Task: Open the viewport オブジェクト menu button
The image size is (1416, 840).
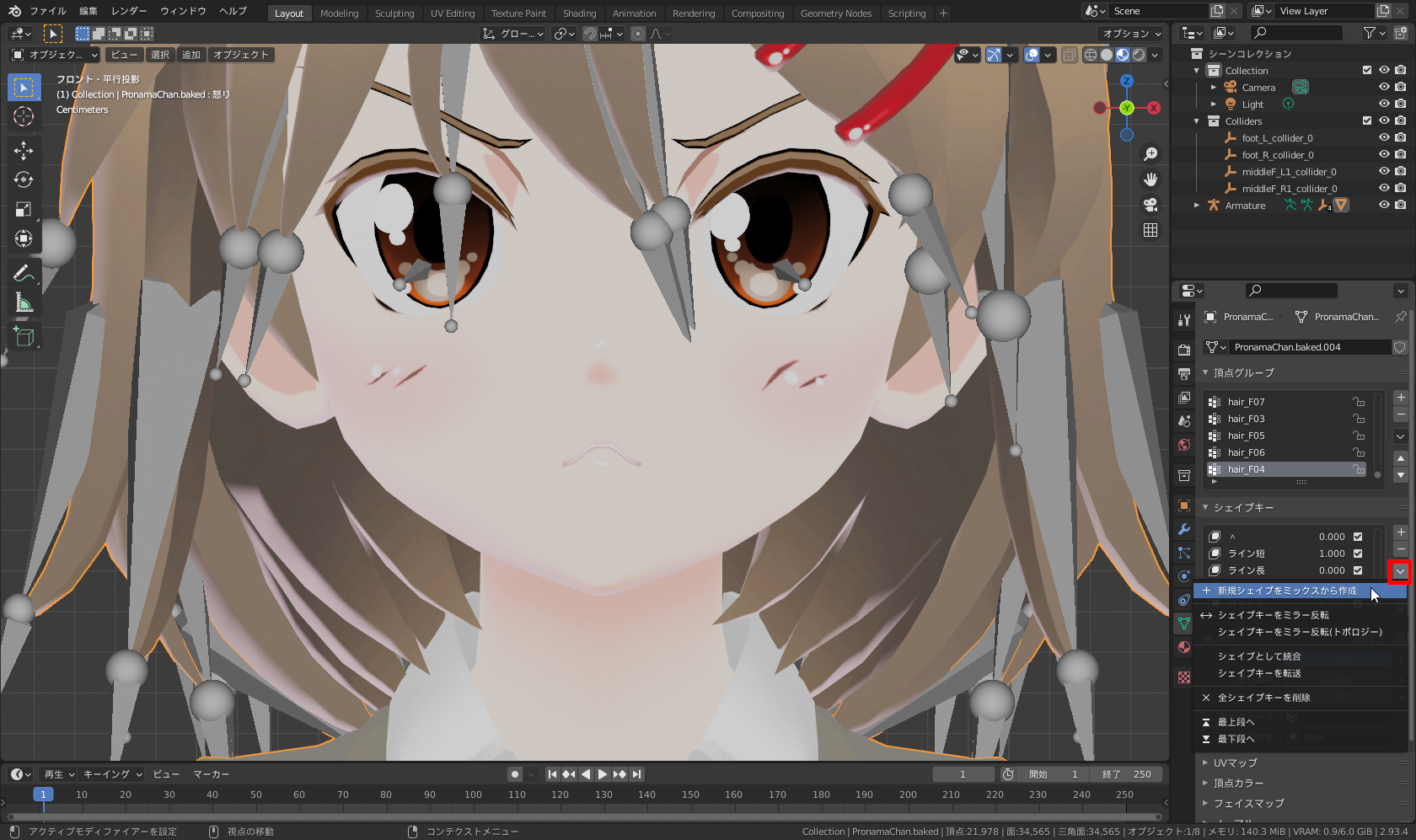Action: [241, 55]
